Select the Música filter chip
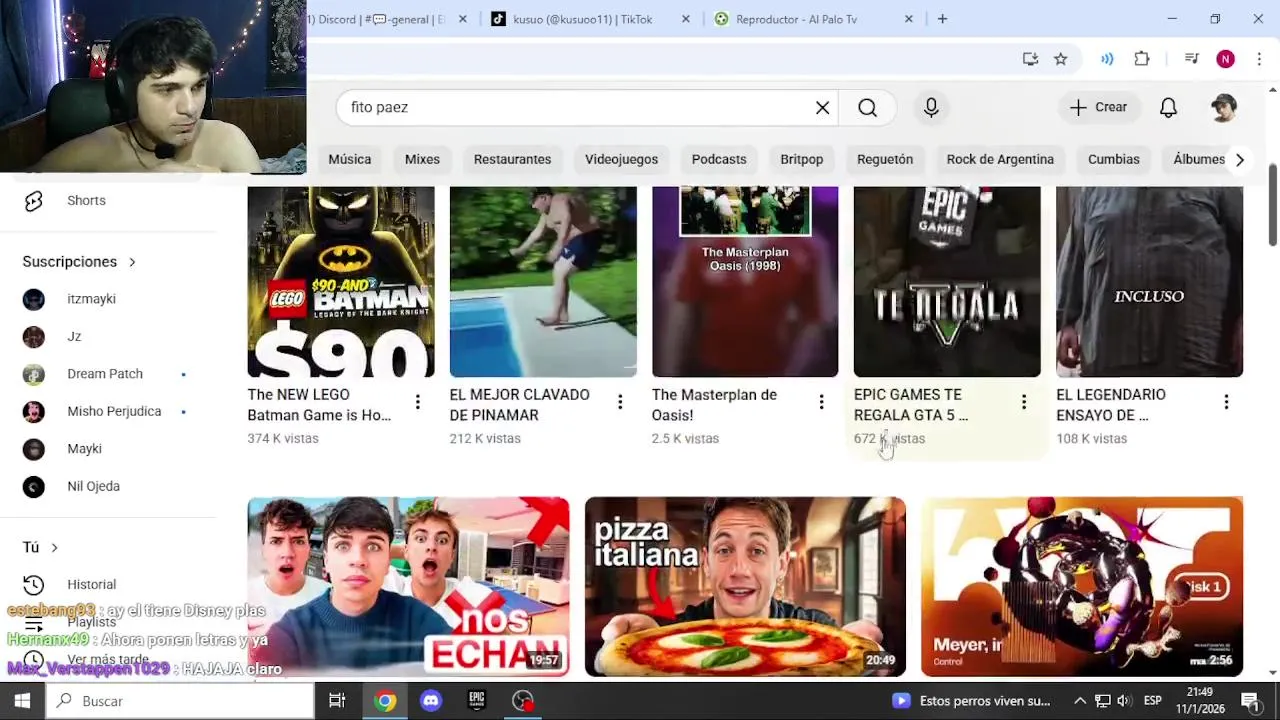This screenshot has height=720, width=1280. click(x=349, y=159)
